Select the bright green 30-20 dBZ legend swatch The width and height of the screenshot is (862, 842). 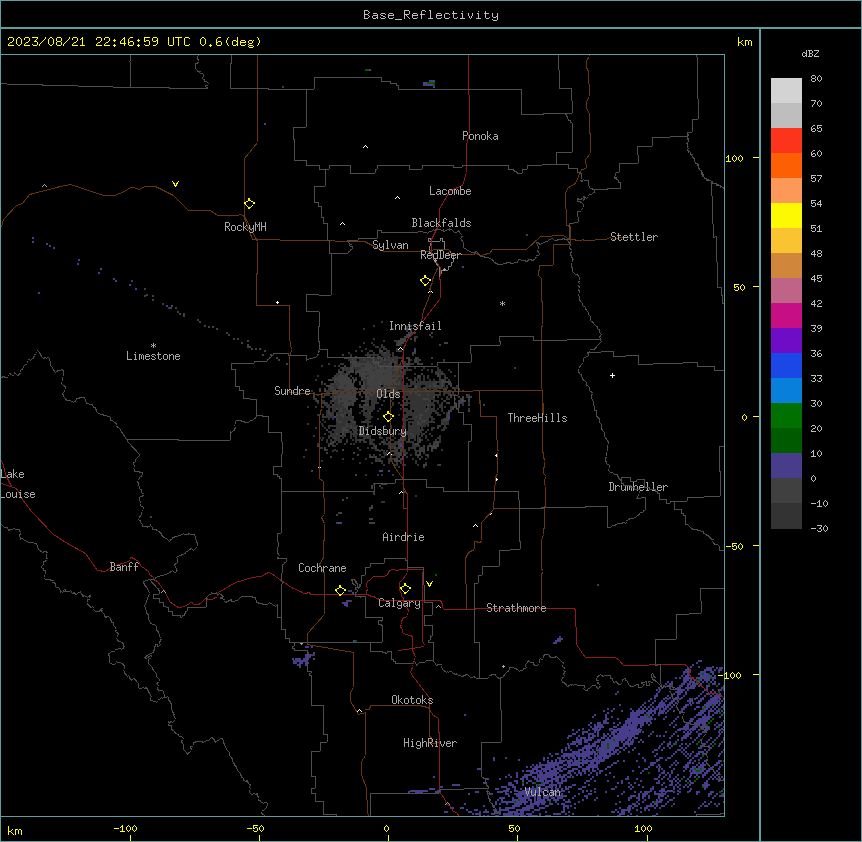tap(786, 416)
